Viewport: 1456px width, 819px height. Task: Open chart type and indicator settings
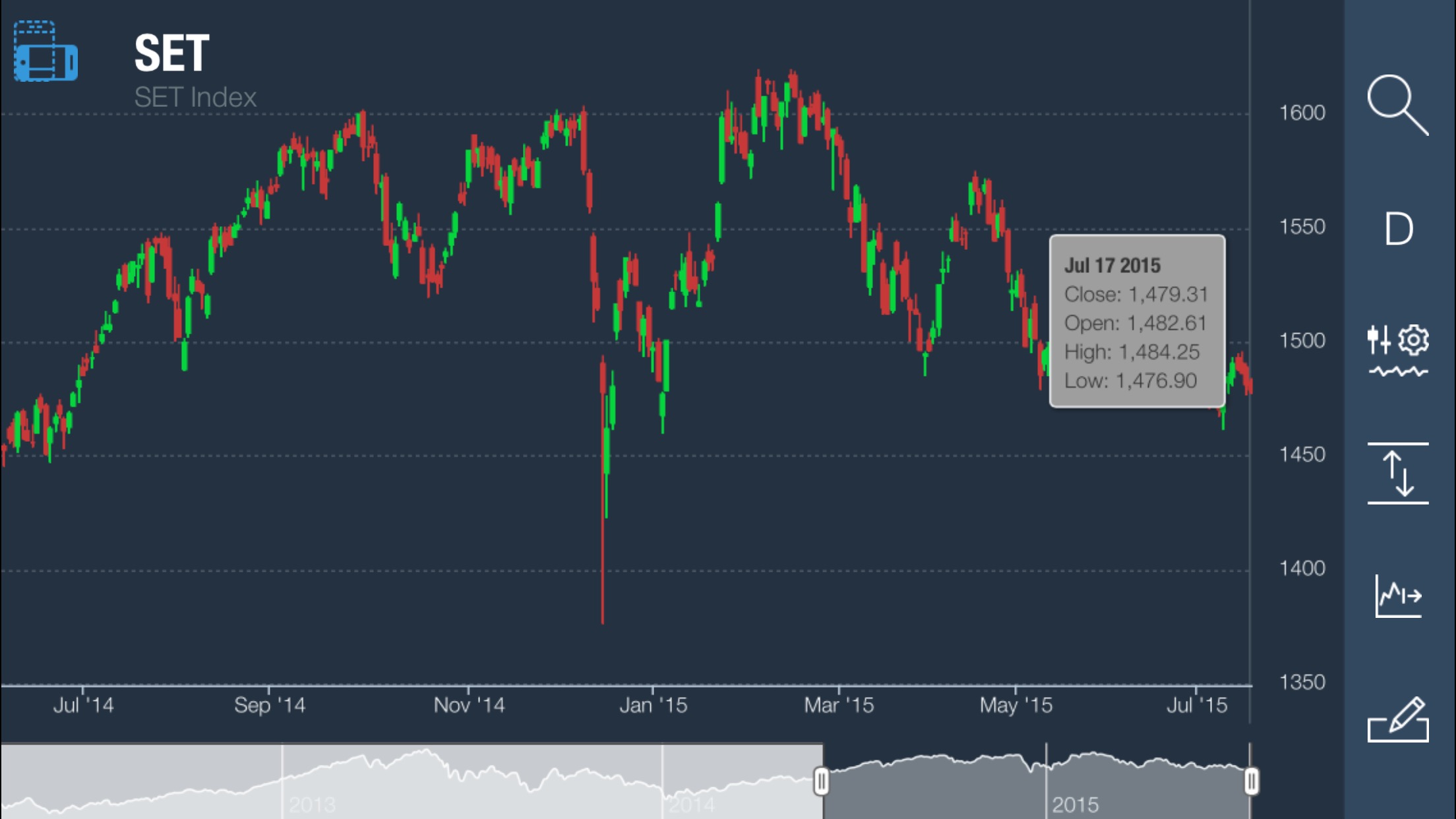[x=1398, y=351]
